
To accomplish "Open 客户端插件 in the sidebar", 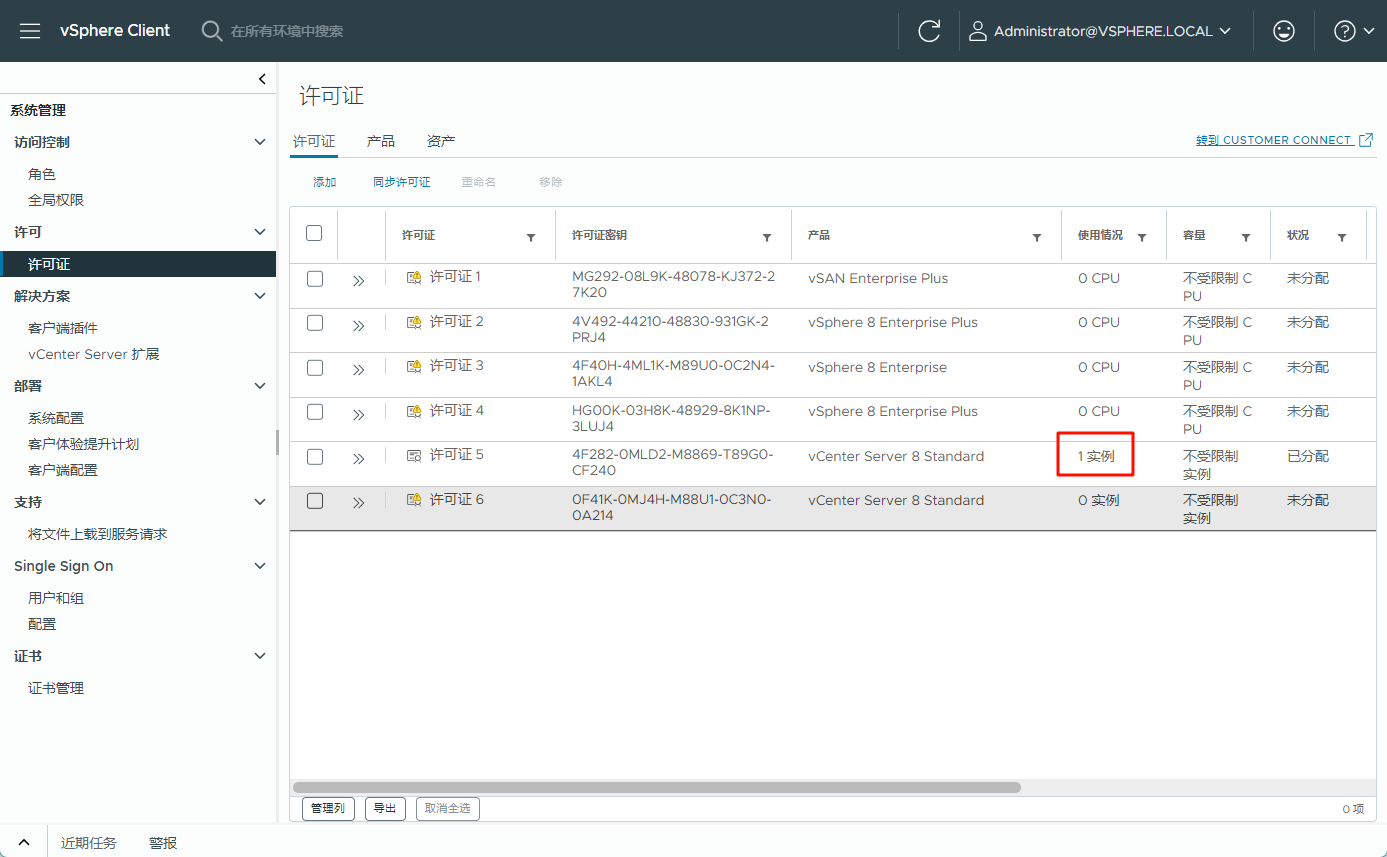I will [x=63, y=328].
